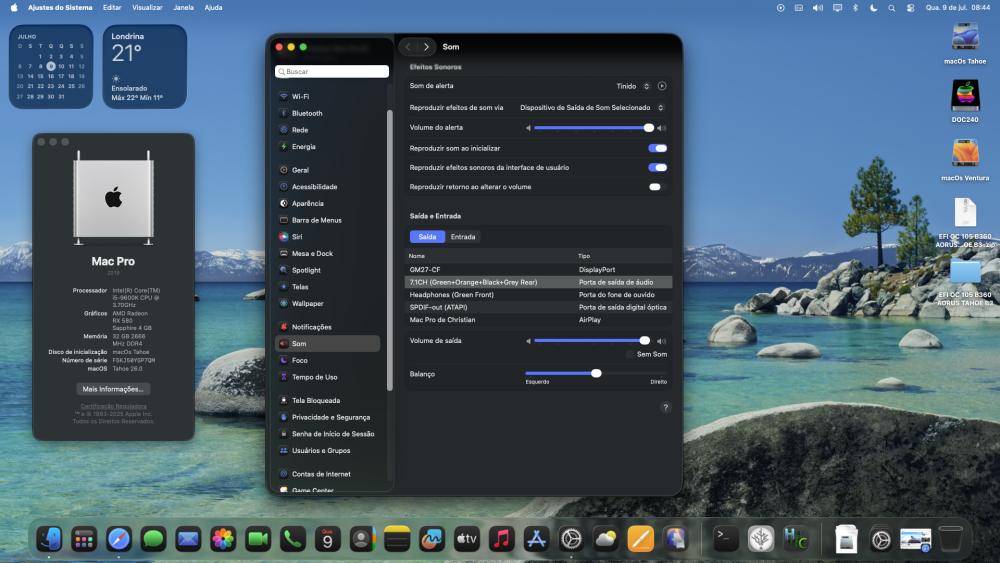Open the Editar menu

coord(112,8)
